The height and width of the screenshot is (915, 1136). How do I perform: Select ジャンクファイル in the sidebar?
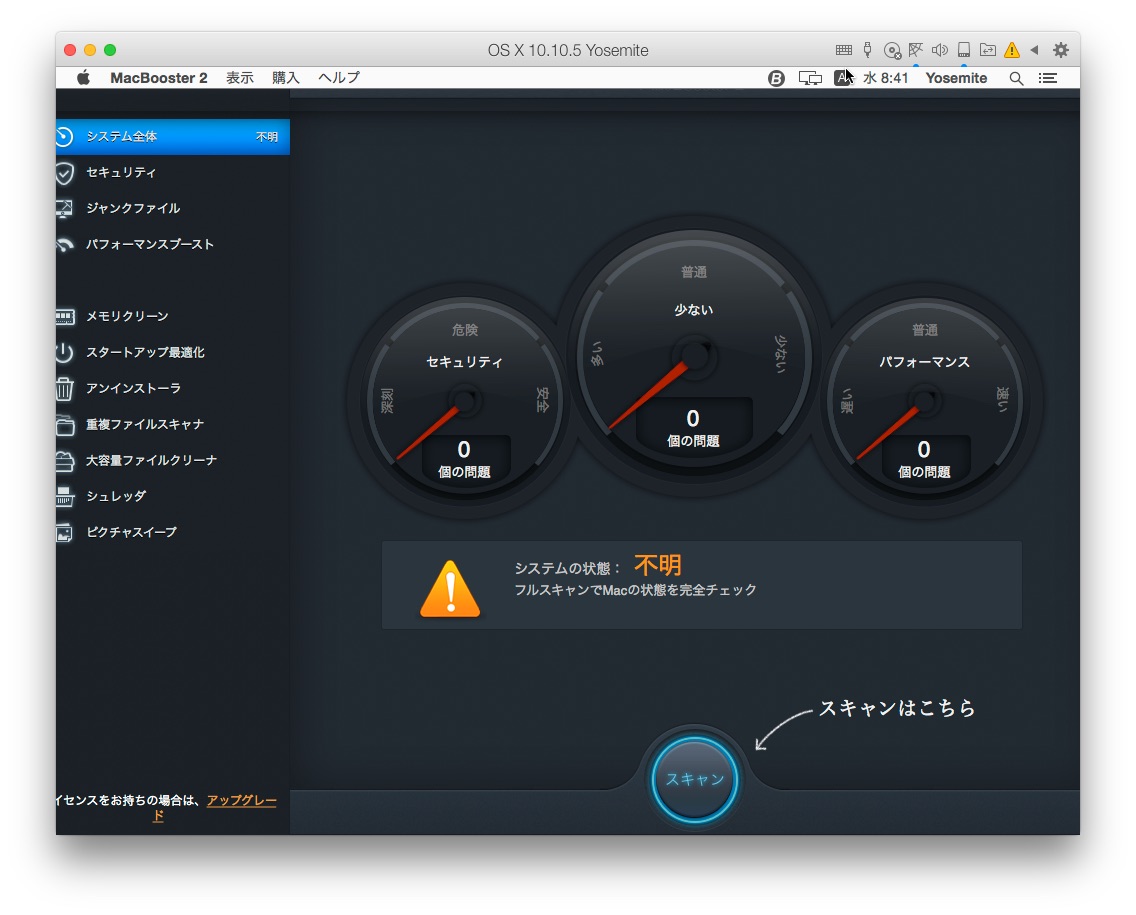pyautogui.click(x=172, y=209)
